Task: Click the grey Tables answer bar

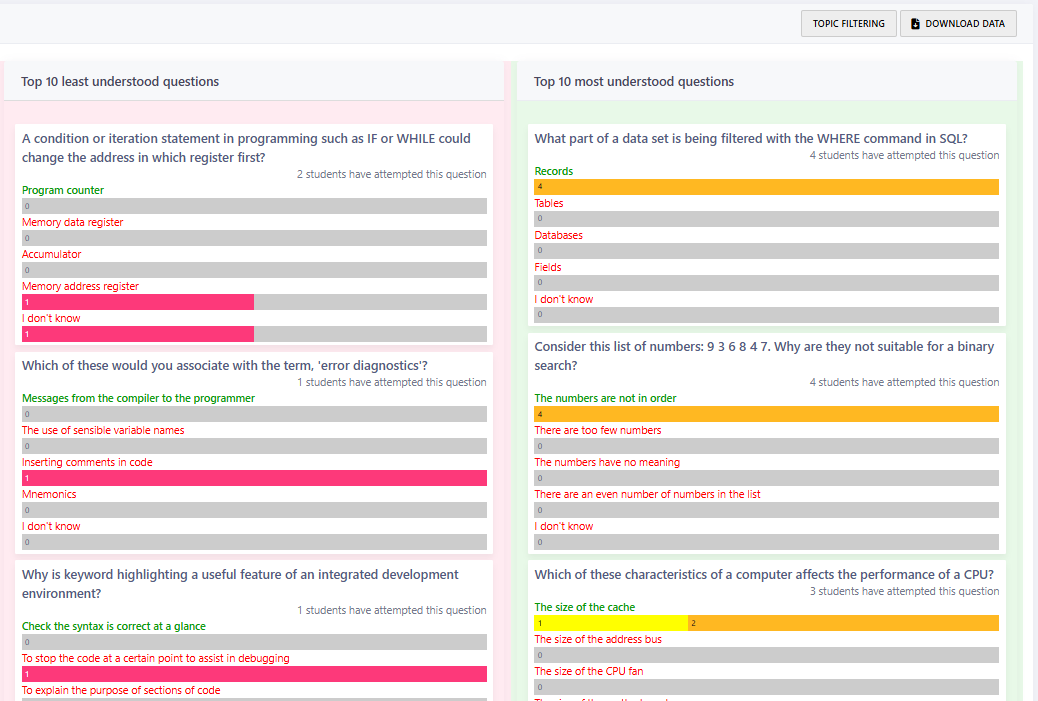Action: pos(766,219)
